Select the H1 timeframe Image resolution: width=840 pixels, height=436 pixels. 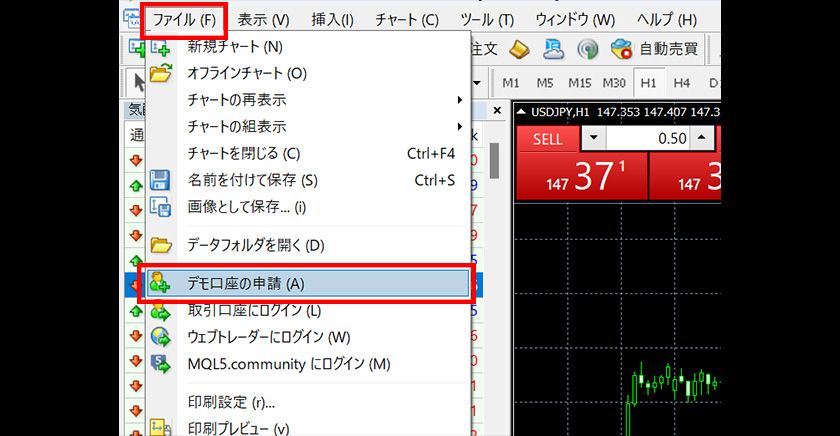(648, 83)
